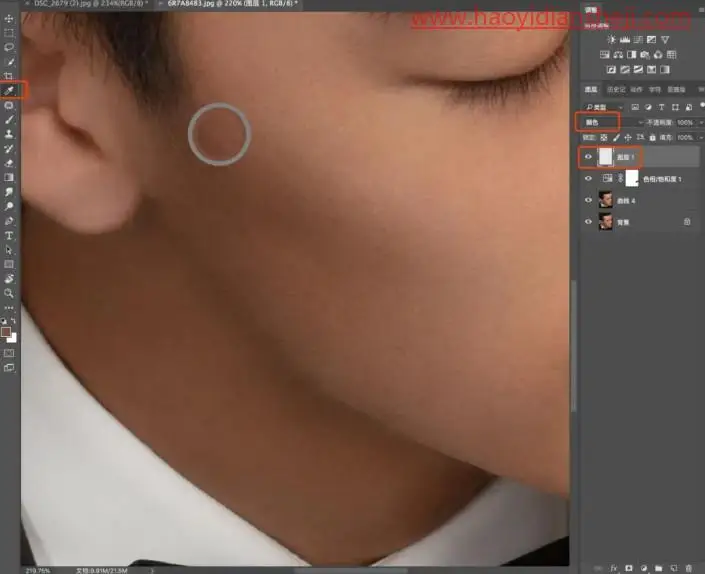Open the Fill percentage dropdown arrow
Image resolution: width=705 pixels, height=574 pixels.
pos(701,138)
